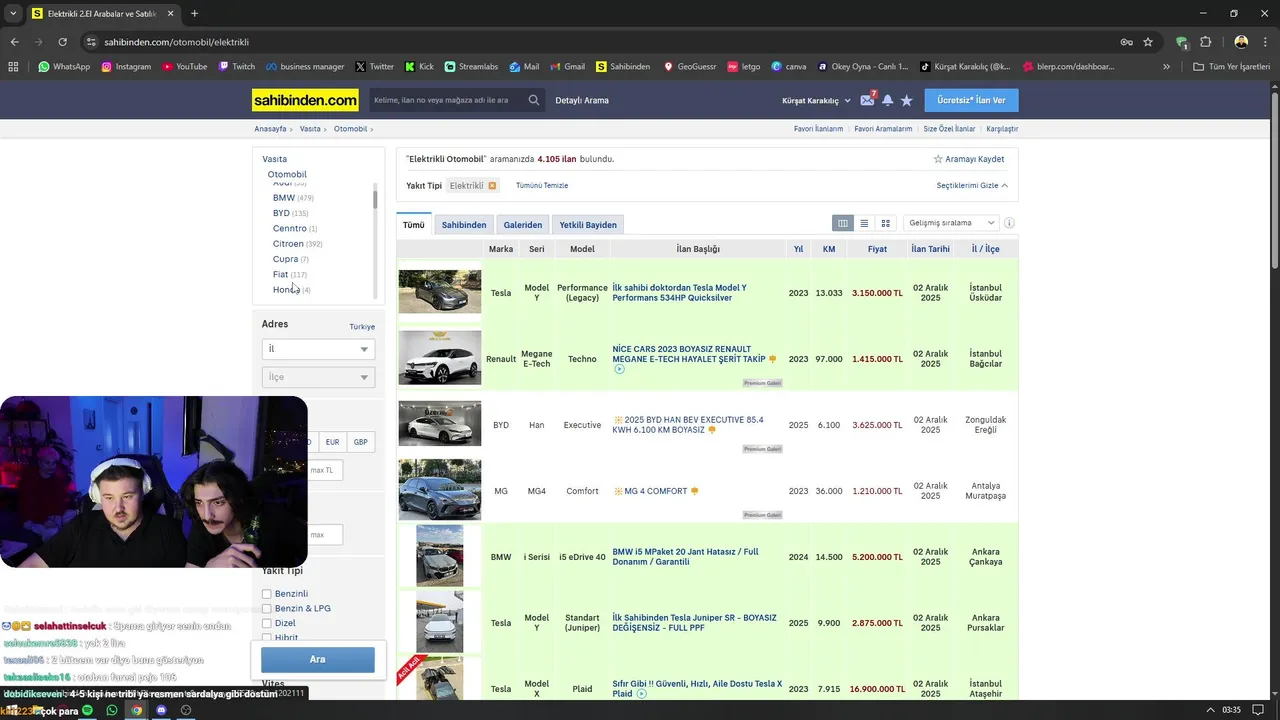
Task: Show more bookmarks overflow chevron
Action: [x=1166, y=67]
